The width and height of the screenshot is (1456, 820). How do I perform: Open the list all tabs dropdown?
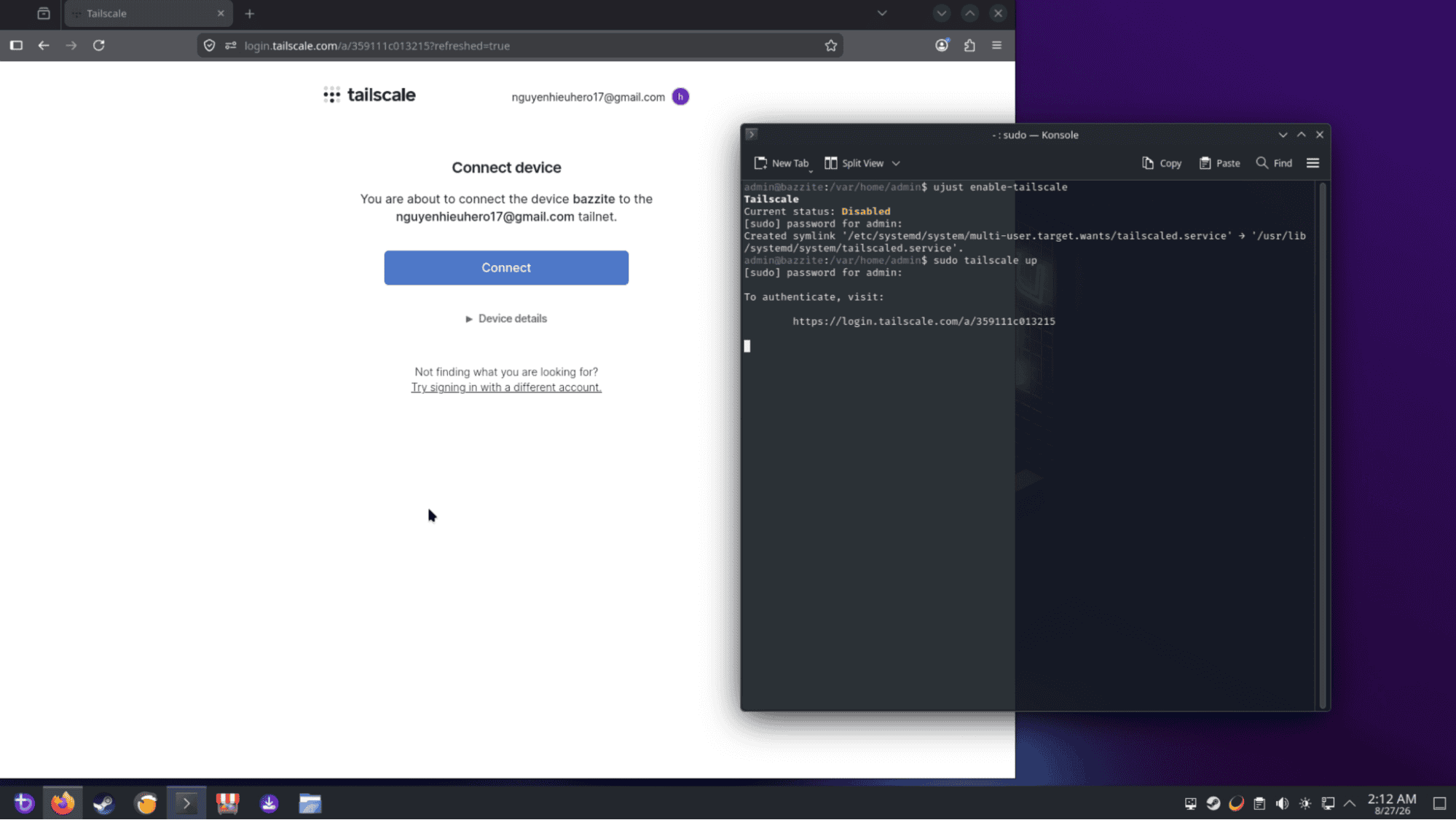882,13
